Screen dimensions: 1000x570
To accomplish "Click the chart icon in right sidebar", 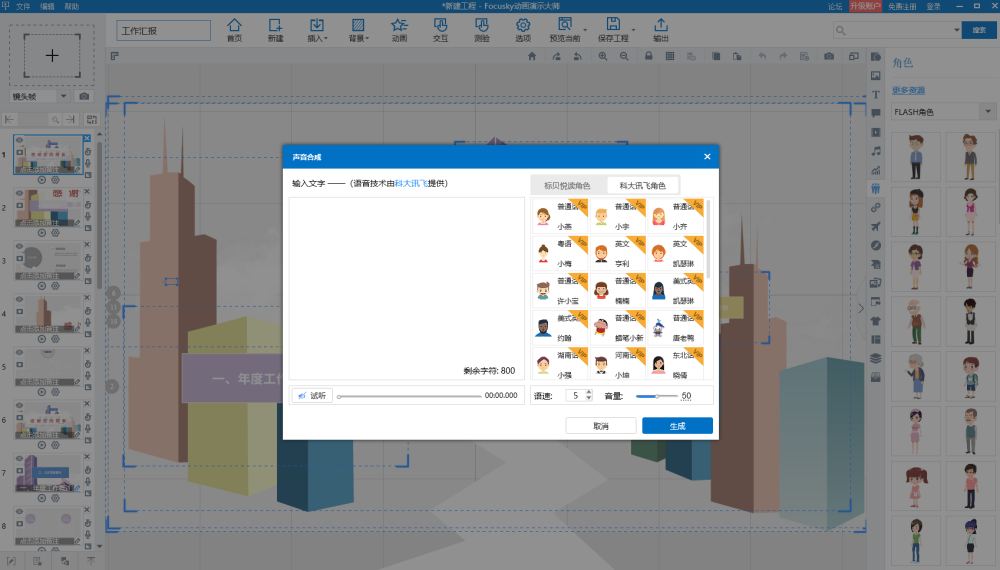I will click(876, 170).
